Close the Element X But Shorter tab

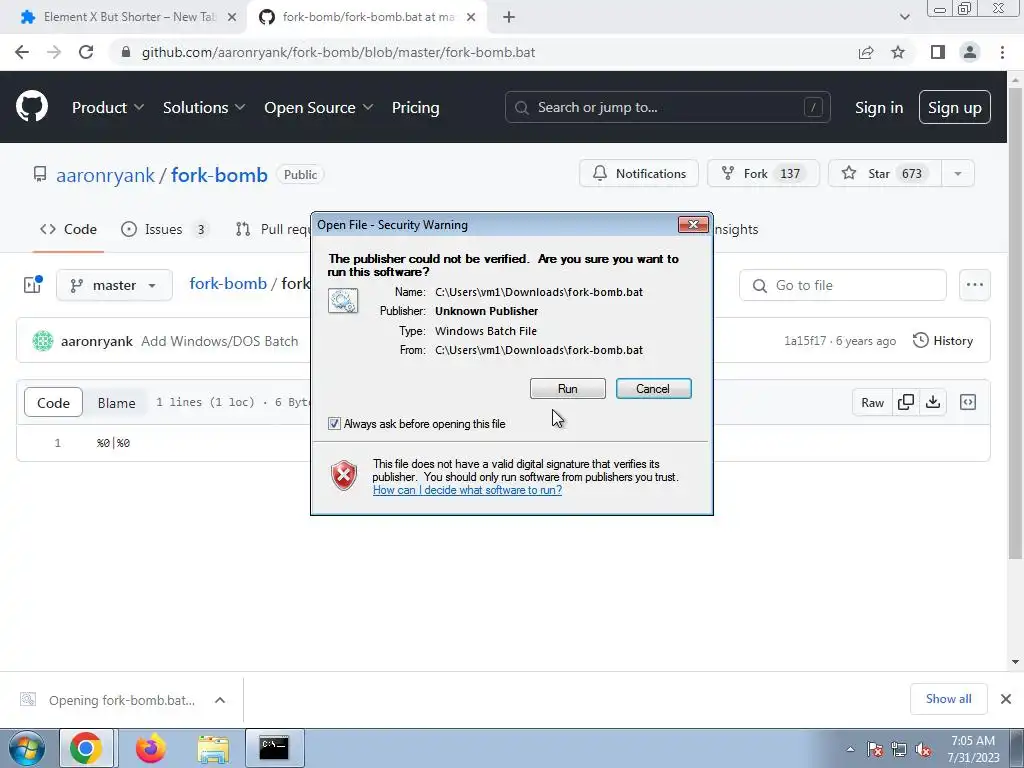(232, 17)
